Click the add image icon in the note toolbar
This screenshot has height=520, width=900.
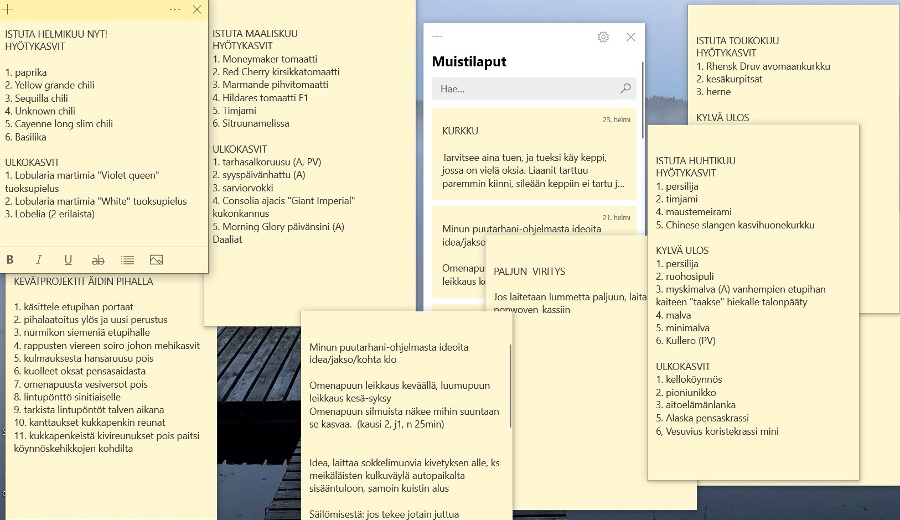point(156,260)
